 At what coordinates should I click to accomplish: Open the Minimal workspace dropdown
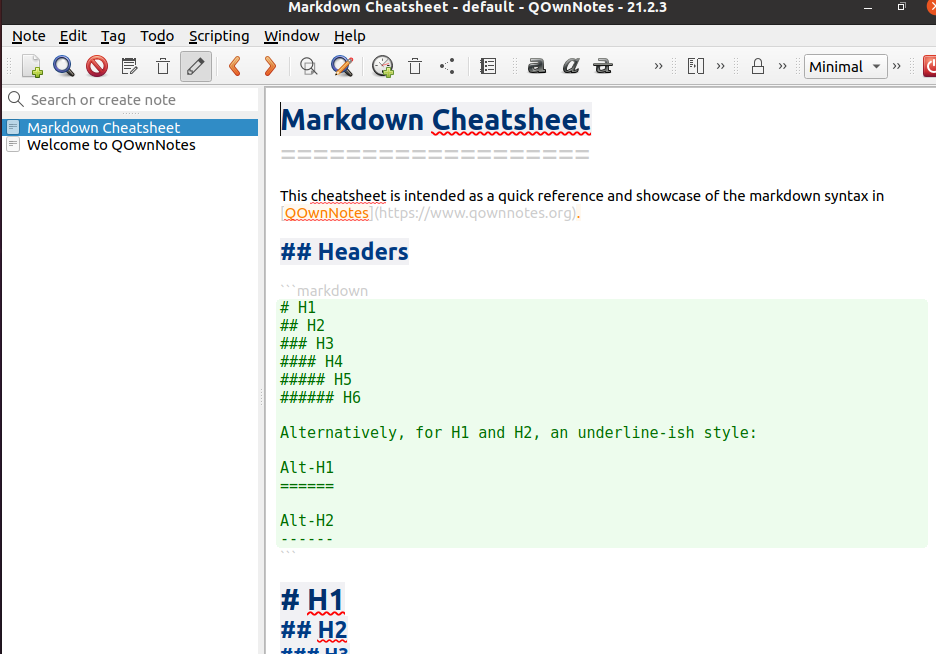[845, 66]
